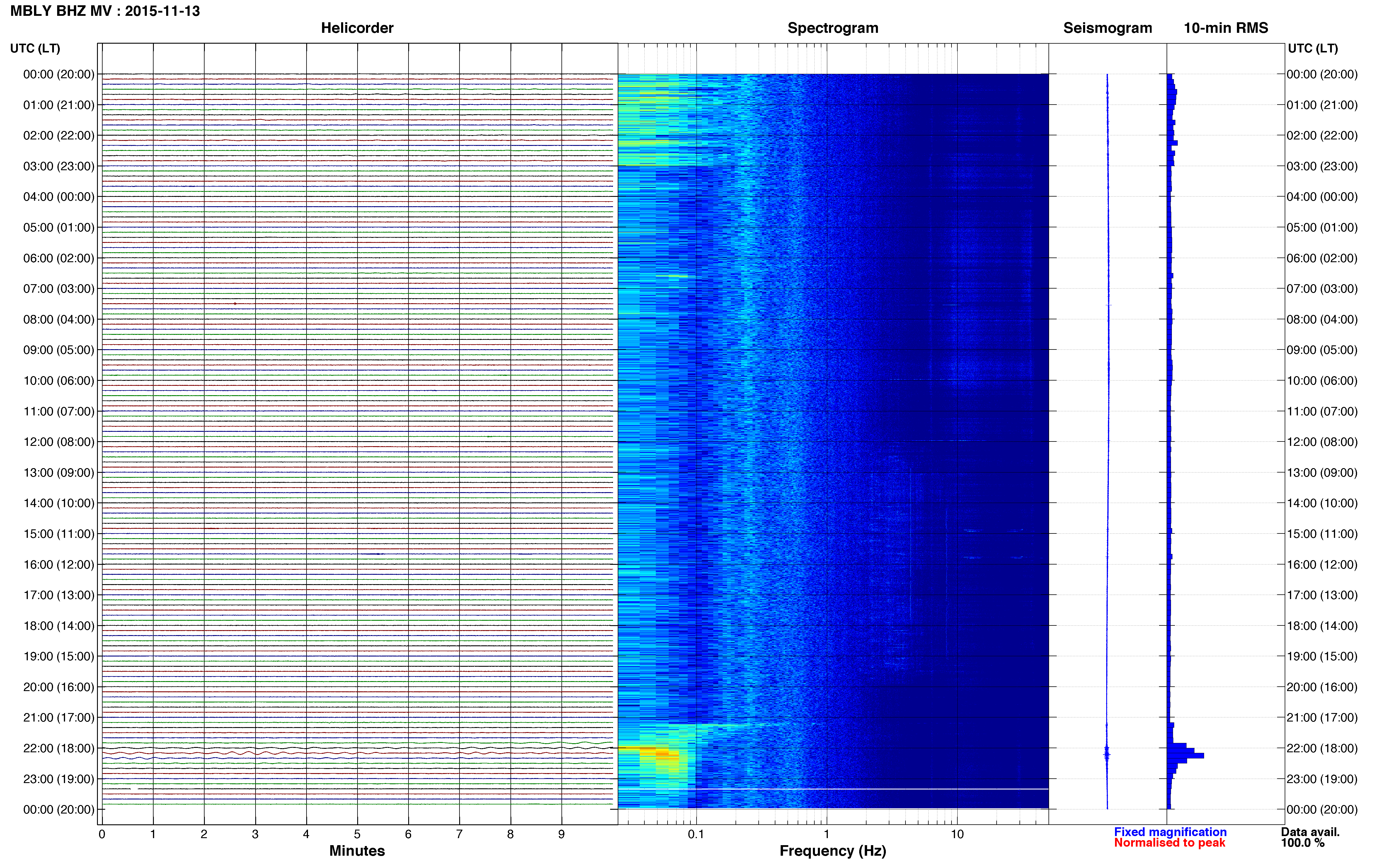1389x868 pixels.
Task: Click right time label '13:00 (09:00)'
Action: pyautogui.click(x=1322, y=473)
